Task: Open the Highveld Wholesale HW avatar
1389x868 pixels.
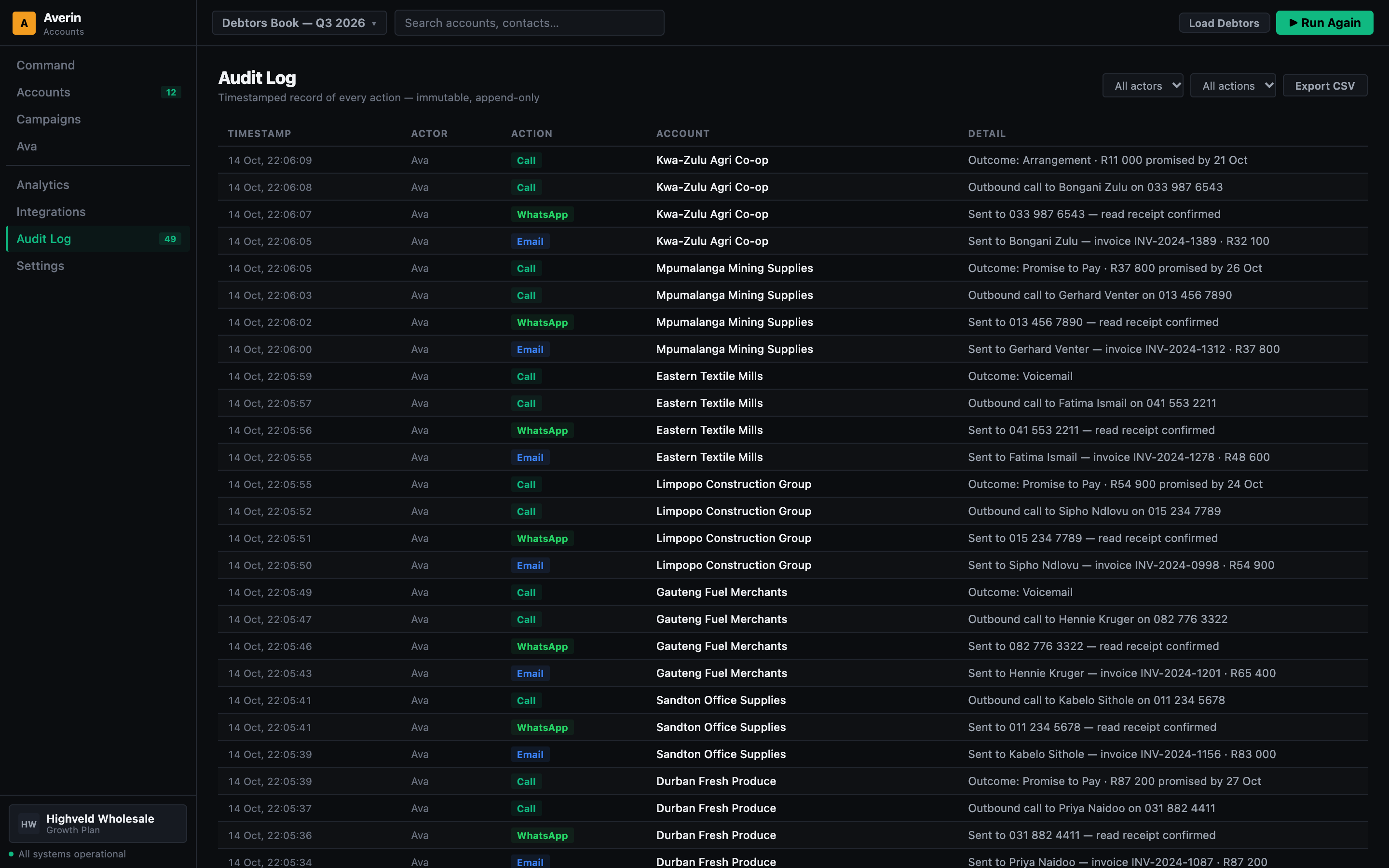Action: point(29,824)
